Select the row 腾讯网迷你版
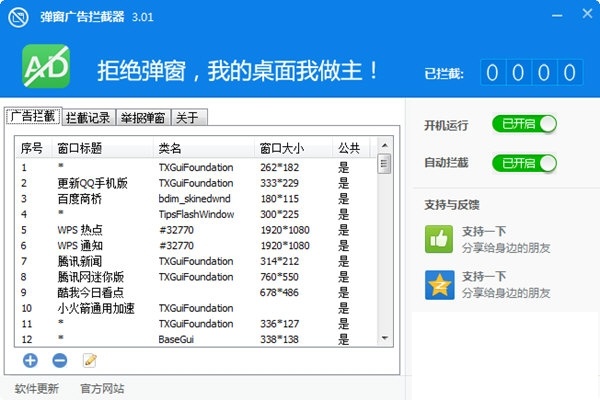 click(x=196, y=277)
